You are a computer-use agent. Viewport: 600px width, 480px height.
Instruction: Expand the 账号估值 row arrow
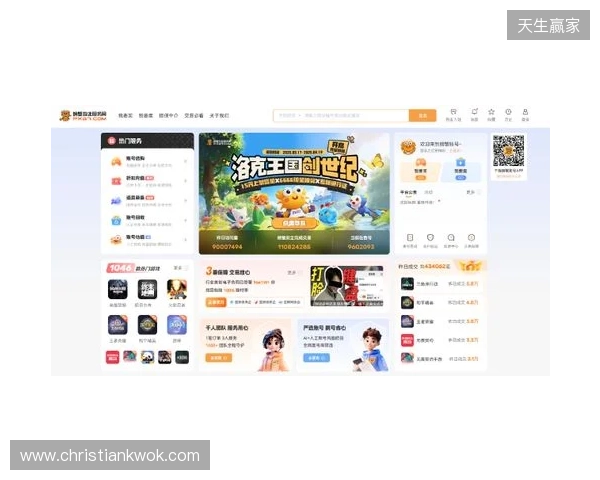[x=186, y=240]
